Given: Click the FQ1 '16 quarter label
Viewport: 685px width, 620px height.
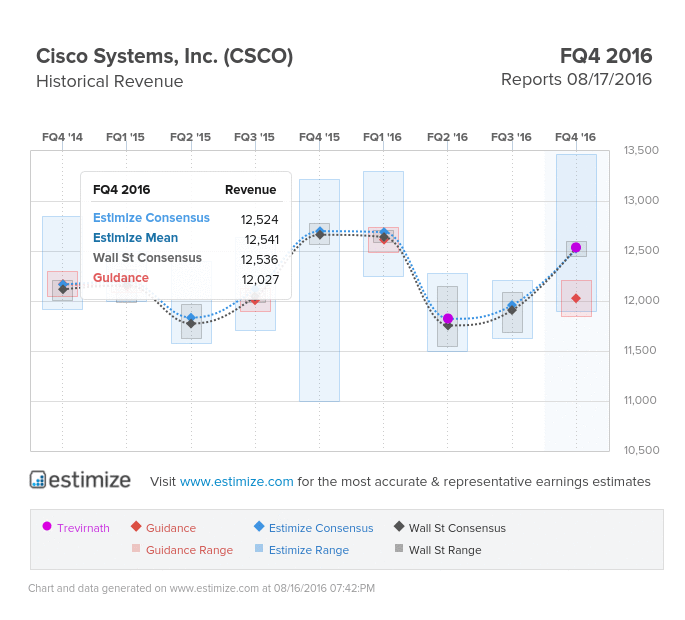Looking at the screenshot, I should (382, 137).
